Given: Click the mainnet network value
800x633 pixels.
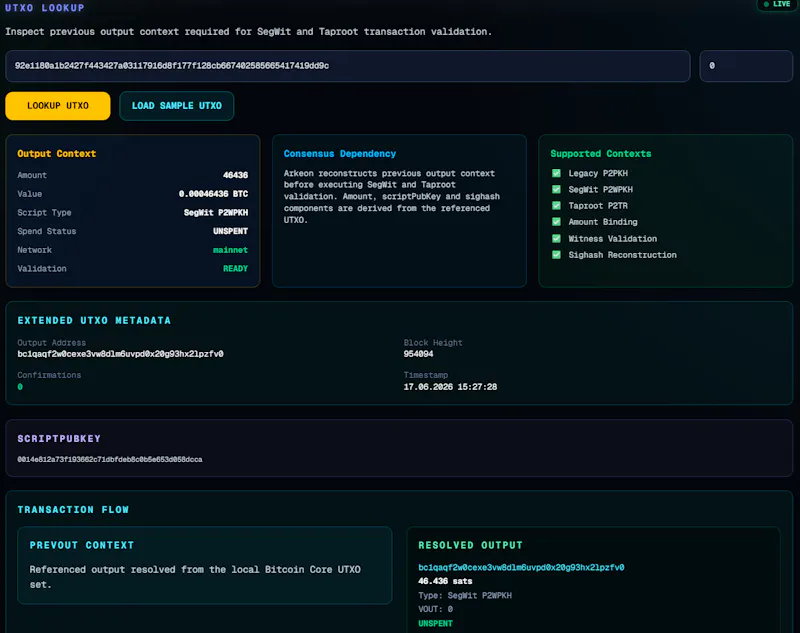Looking at the screenshot, I should [x=230, y=250].
